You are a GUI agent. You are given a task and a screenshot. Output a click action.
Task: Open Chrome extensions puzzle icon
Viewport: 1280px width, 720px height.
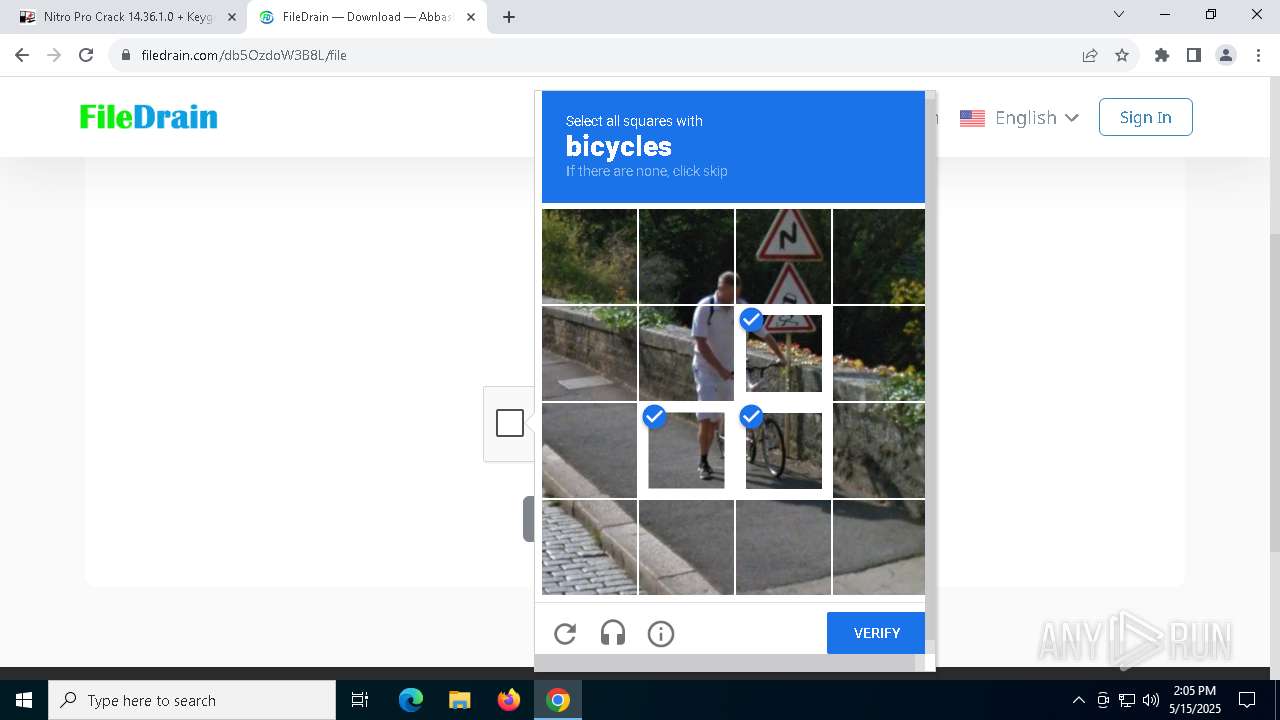(x=1162, y=55)
